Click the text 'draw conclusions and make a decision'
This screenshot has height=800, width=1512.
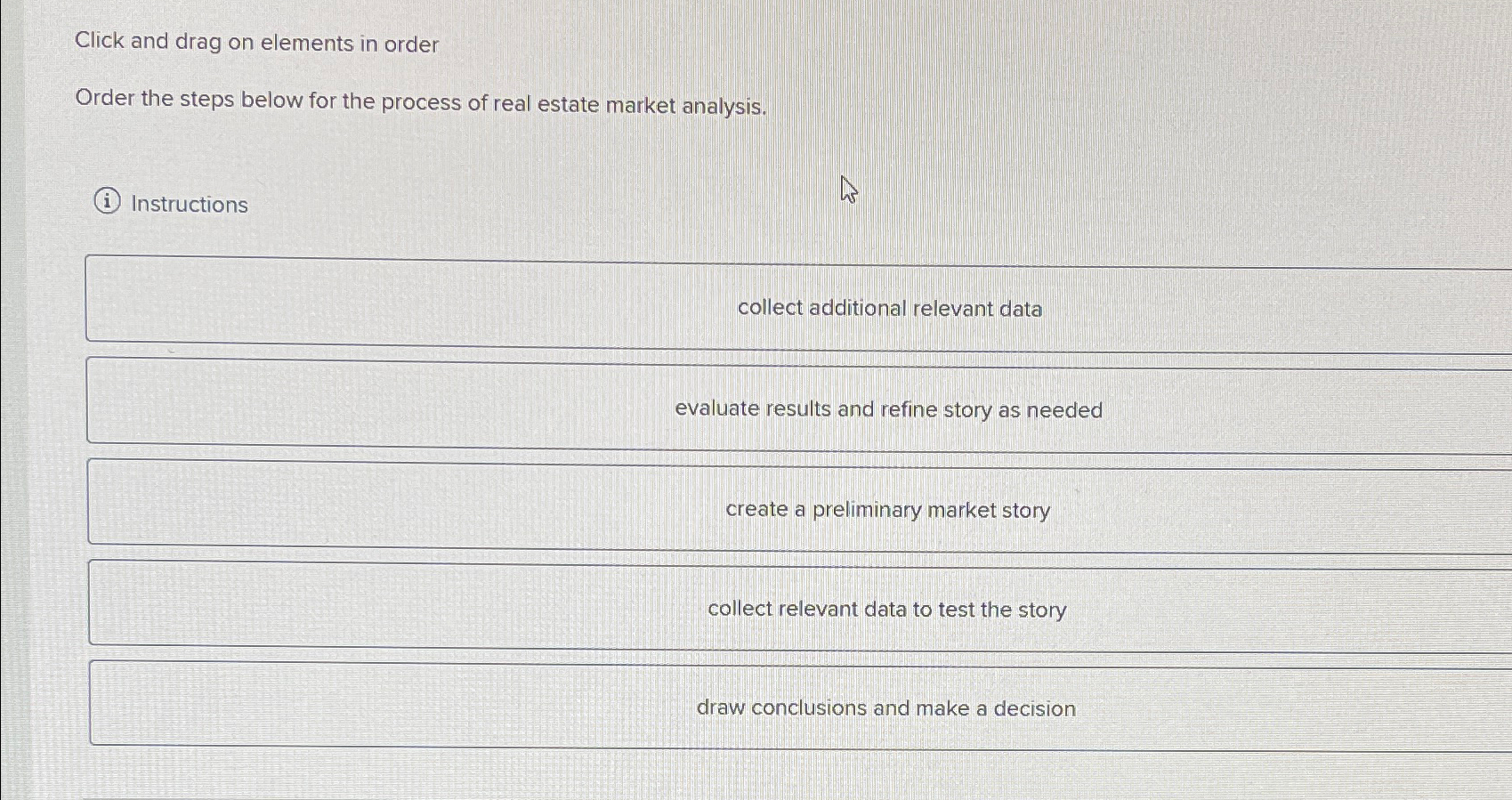(x=885, y=707)
